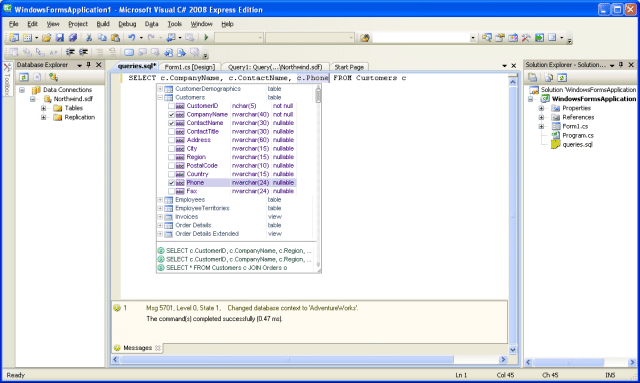Image resolution: width=640 pixels, height=383 pixels.
Task: Open the Tools menu
Action: (x=174, y=24)
